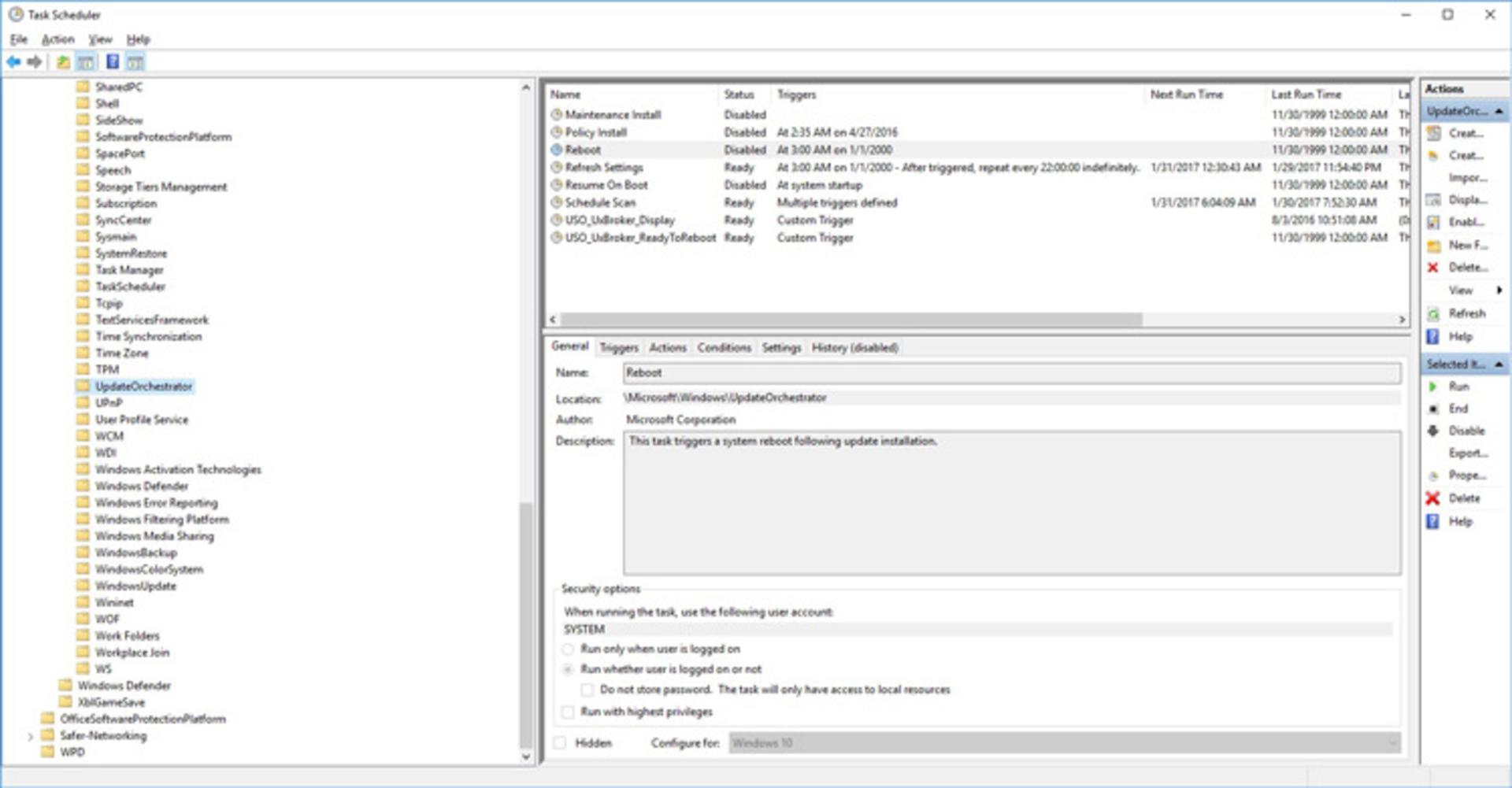Click the Disable down-arrow icon
Screen dimensions: 1512x788
coord(1433,431)
